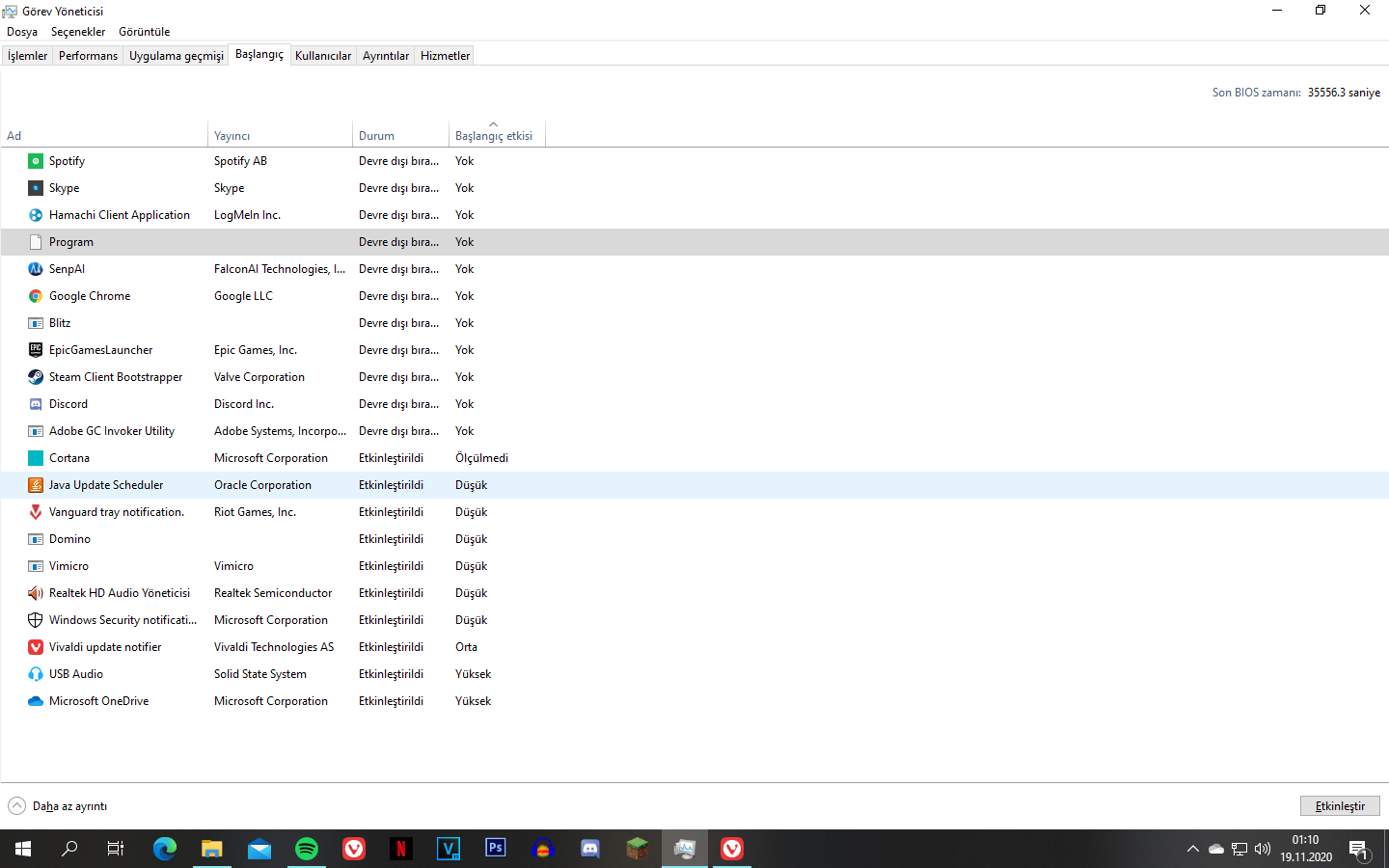This screenshot has height=868, width=1389.
Task: Click the blank file icon beside Program
Action: 36,242
